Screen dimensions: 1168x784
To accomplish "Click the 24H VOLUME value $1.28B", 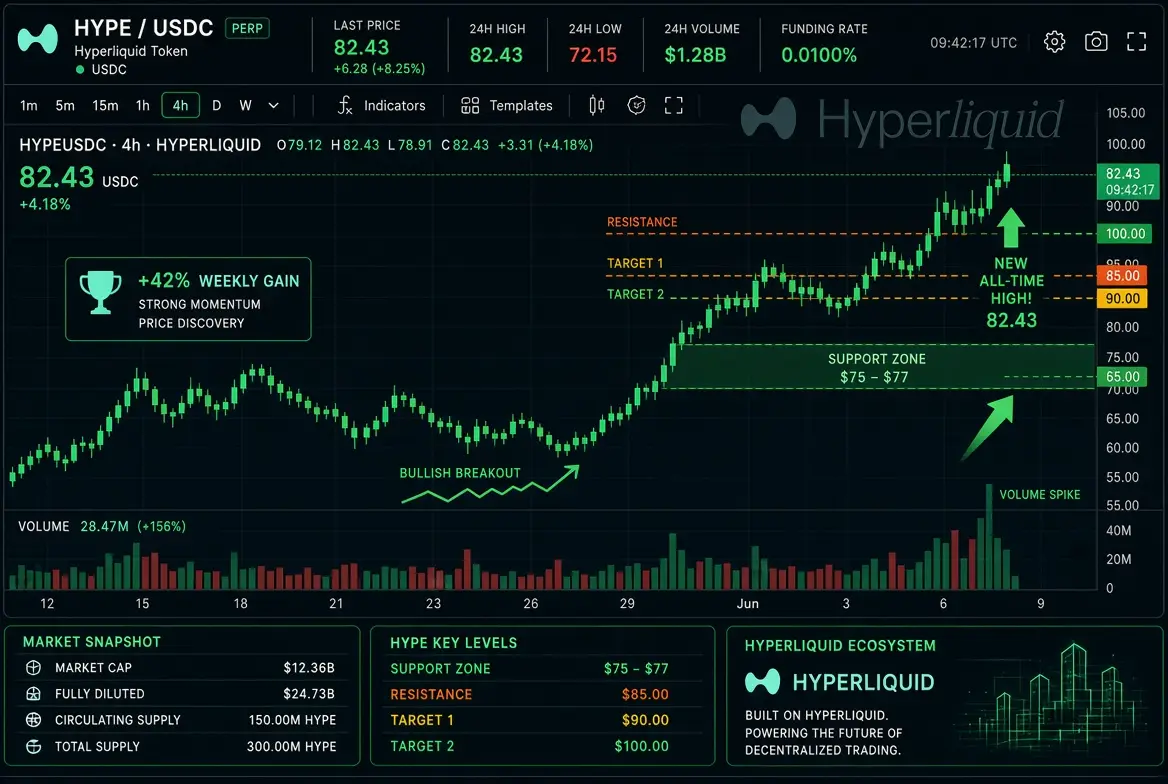I will tap(695, 55).
